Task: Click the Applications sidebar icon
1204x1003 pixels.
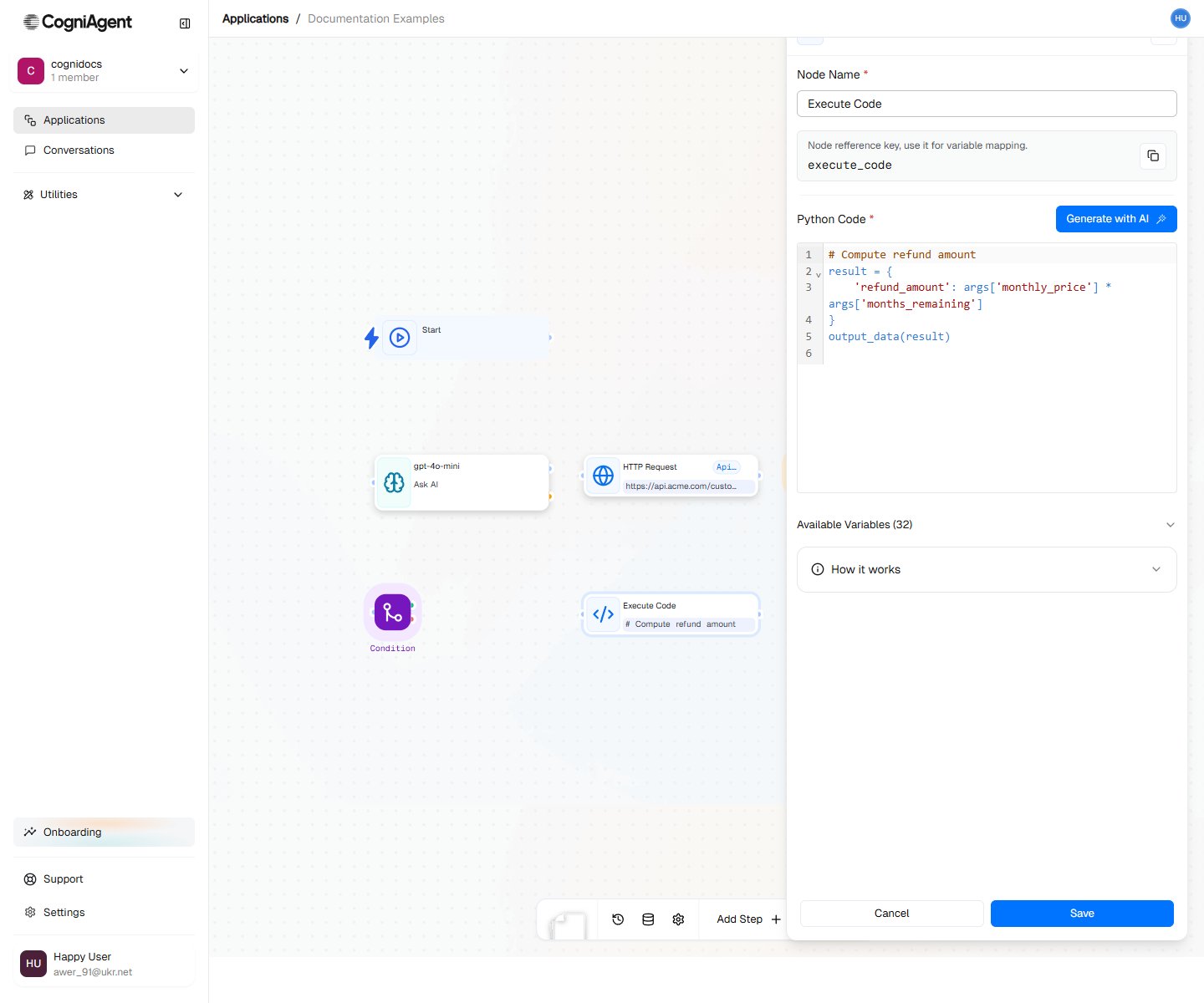Action: 30,120
